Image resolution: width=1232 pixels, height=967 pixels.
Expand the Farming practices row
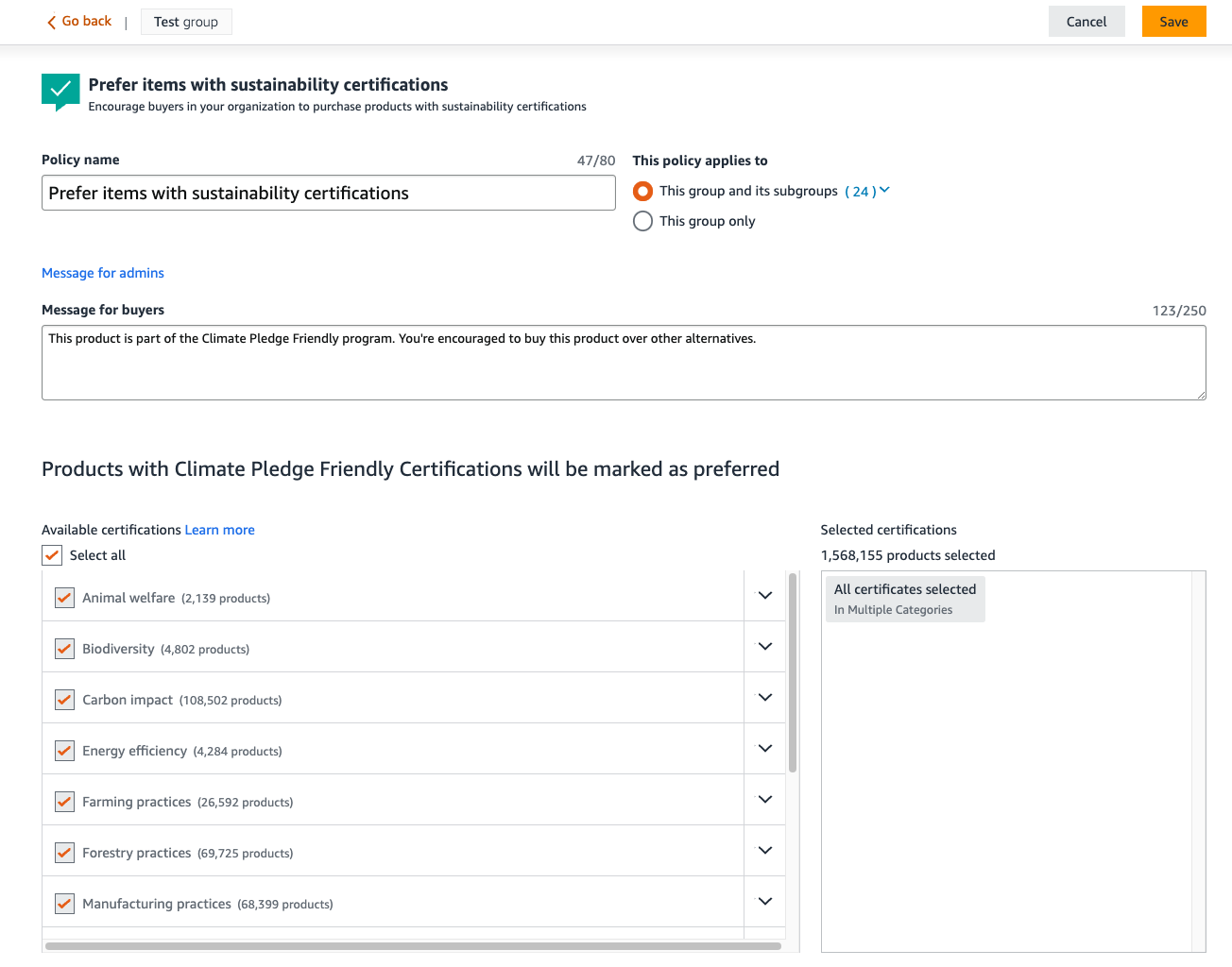(x=765, y=800)
